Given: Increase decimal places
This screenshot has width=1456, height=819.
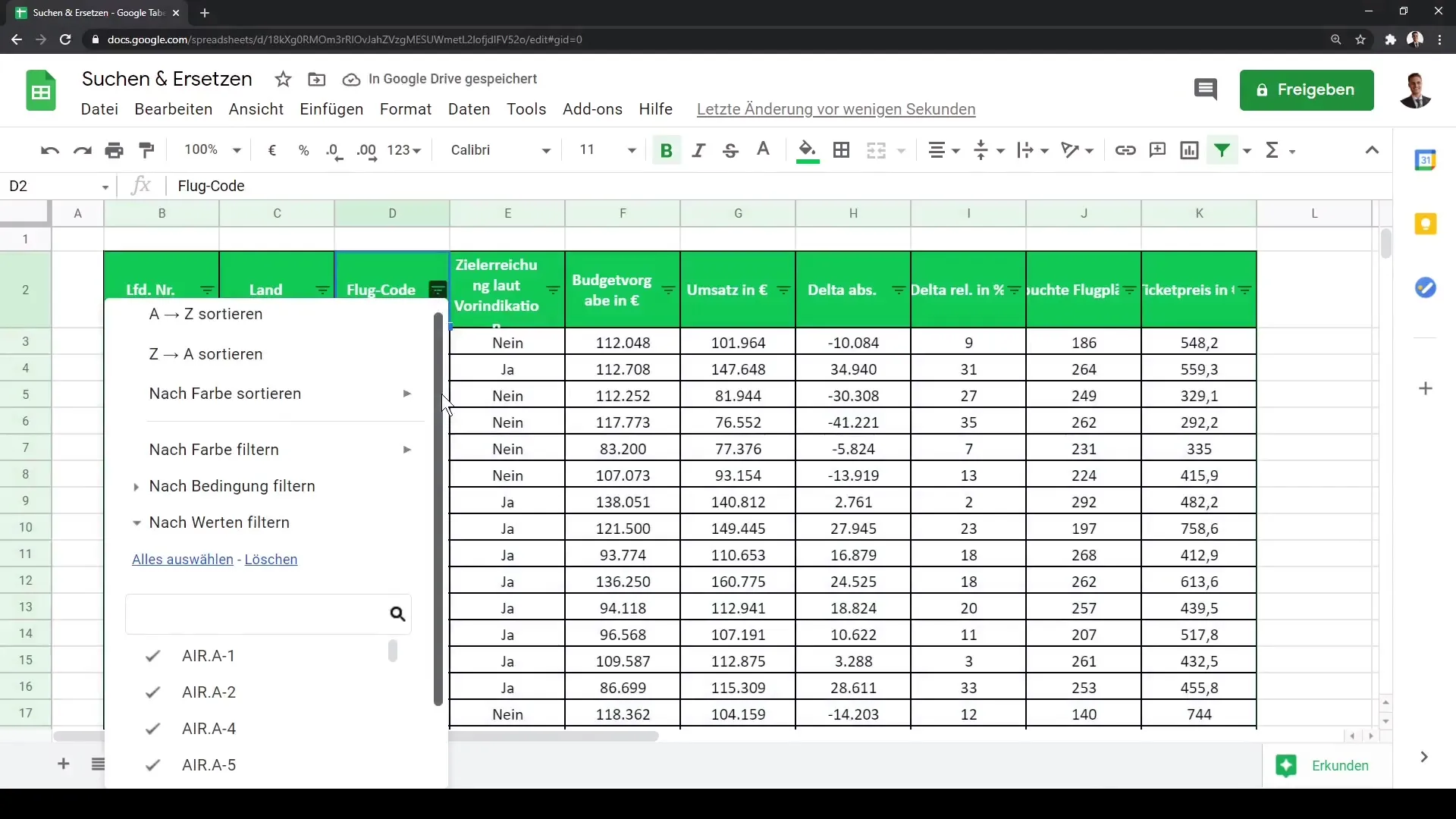Looking at the screenshot, I should point(367,150).
